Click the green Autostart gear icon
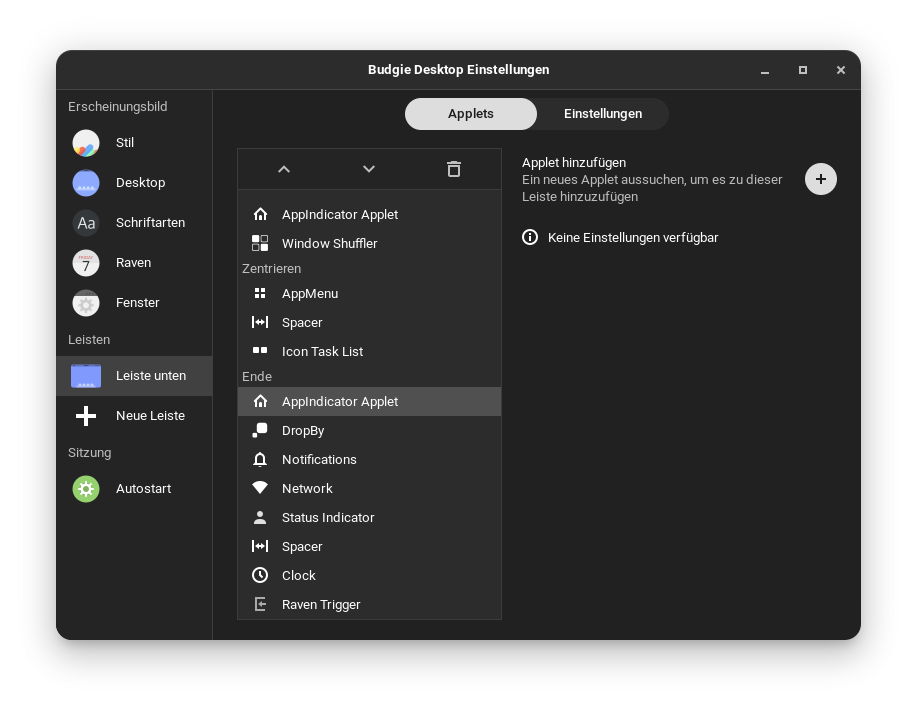 [86, 489]
